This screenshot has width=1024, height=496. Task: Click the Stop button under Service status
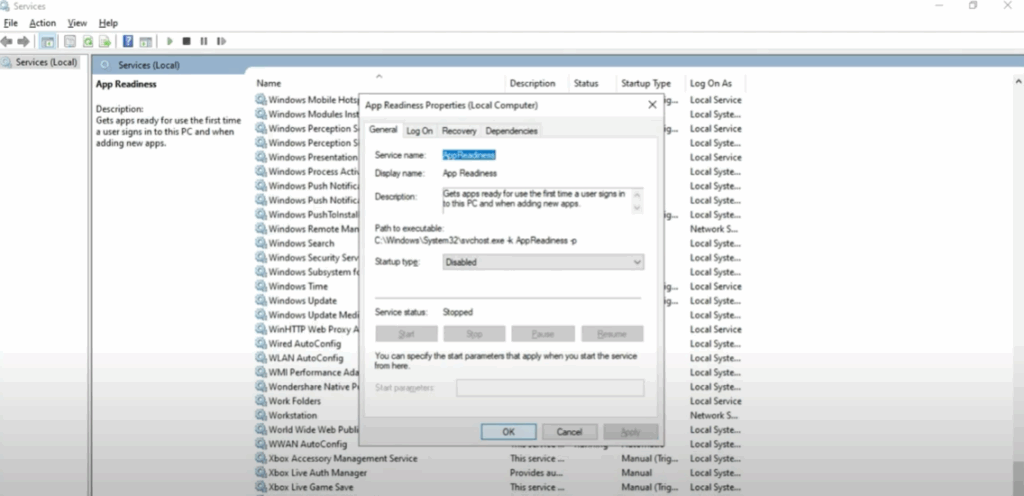click(x=474, y=334)
